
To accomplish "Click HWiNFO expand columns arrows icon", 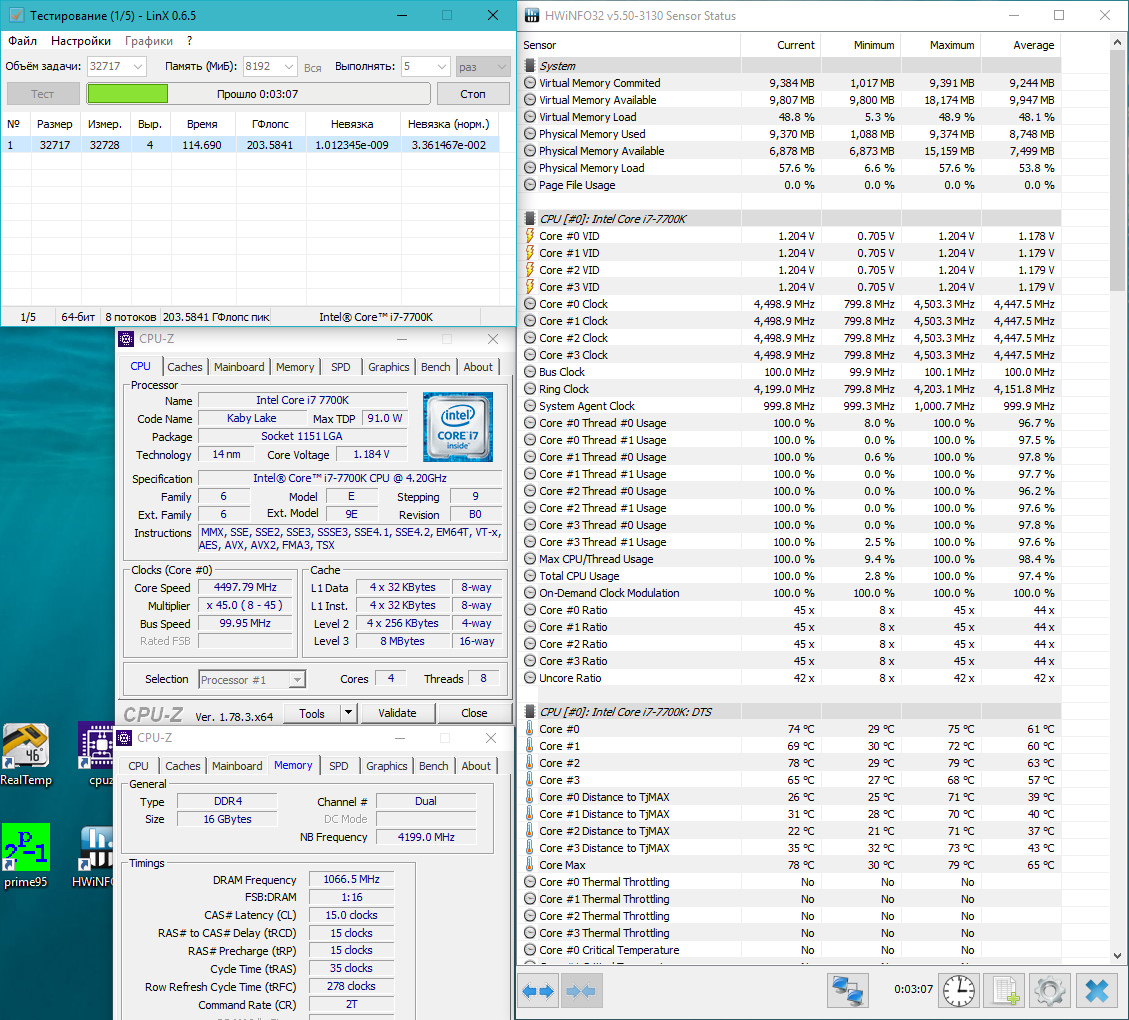I will point(538,991).
